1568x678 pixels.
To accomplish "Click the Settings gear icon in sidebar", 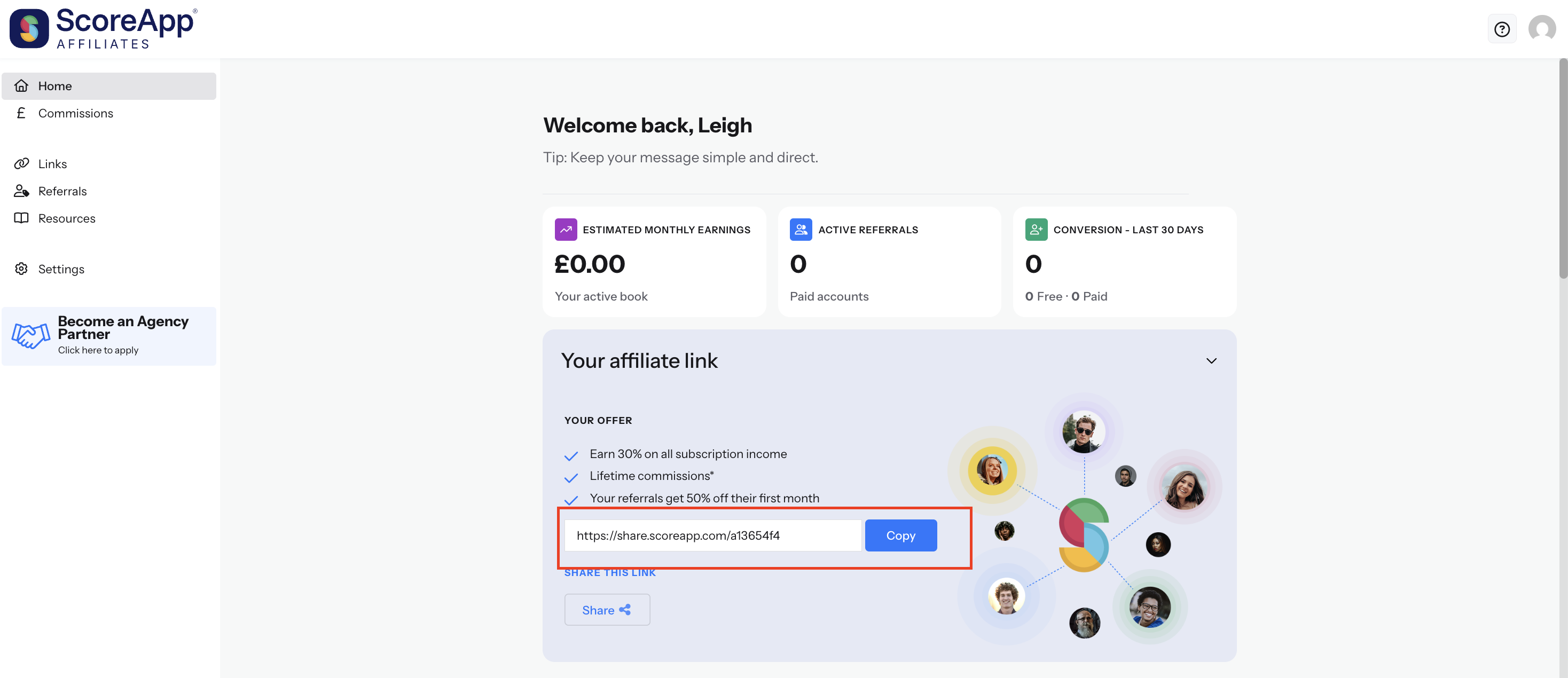I will (21, 269).
